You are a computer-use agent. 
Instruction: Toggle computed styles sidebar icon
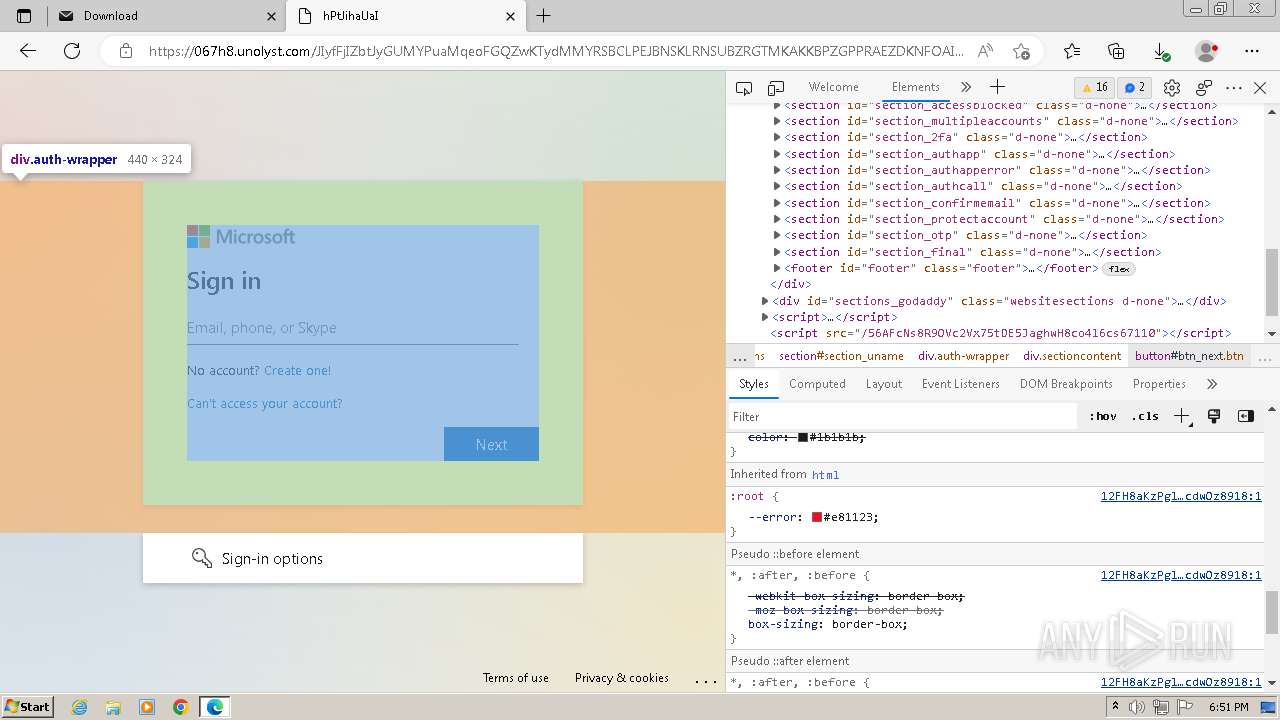point(1246,416)
